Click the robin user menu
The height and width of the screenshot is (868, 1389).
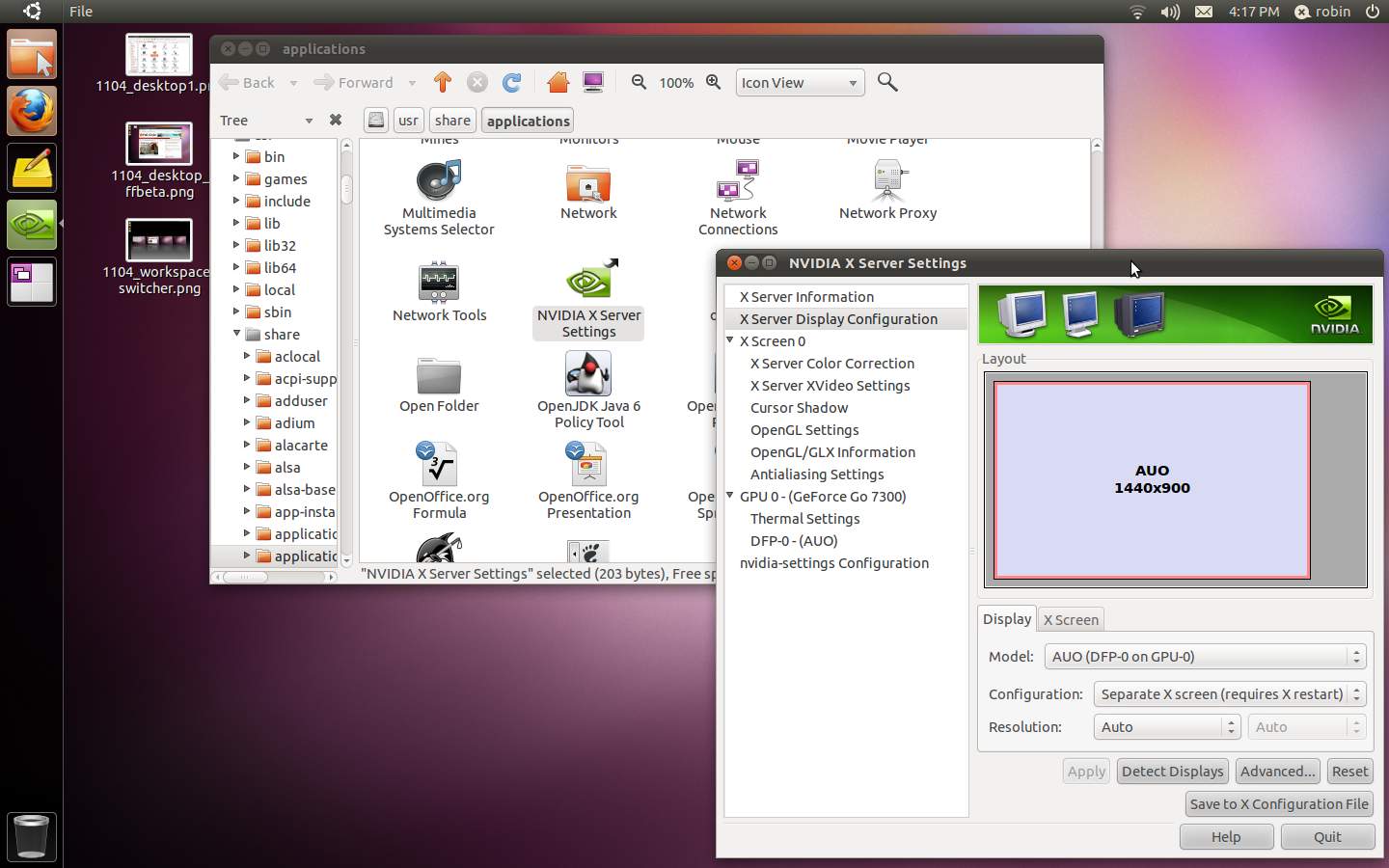(1322, 12)
